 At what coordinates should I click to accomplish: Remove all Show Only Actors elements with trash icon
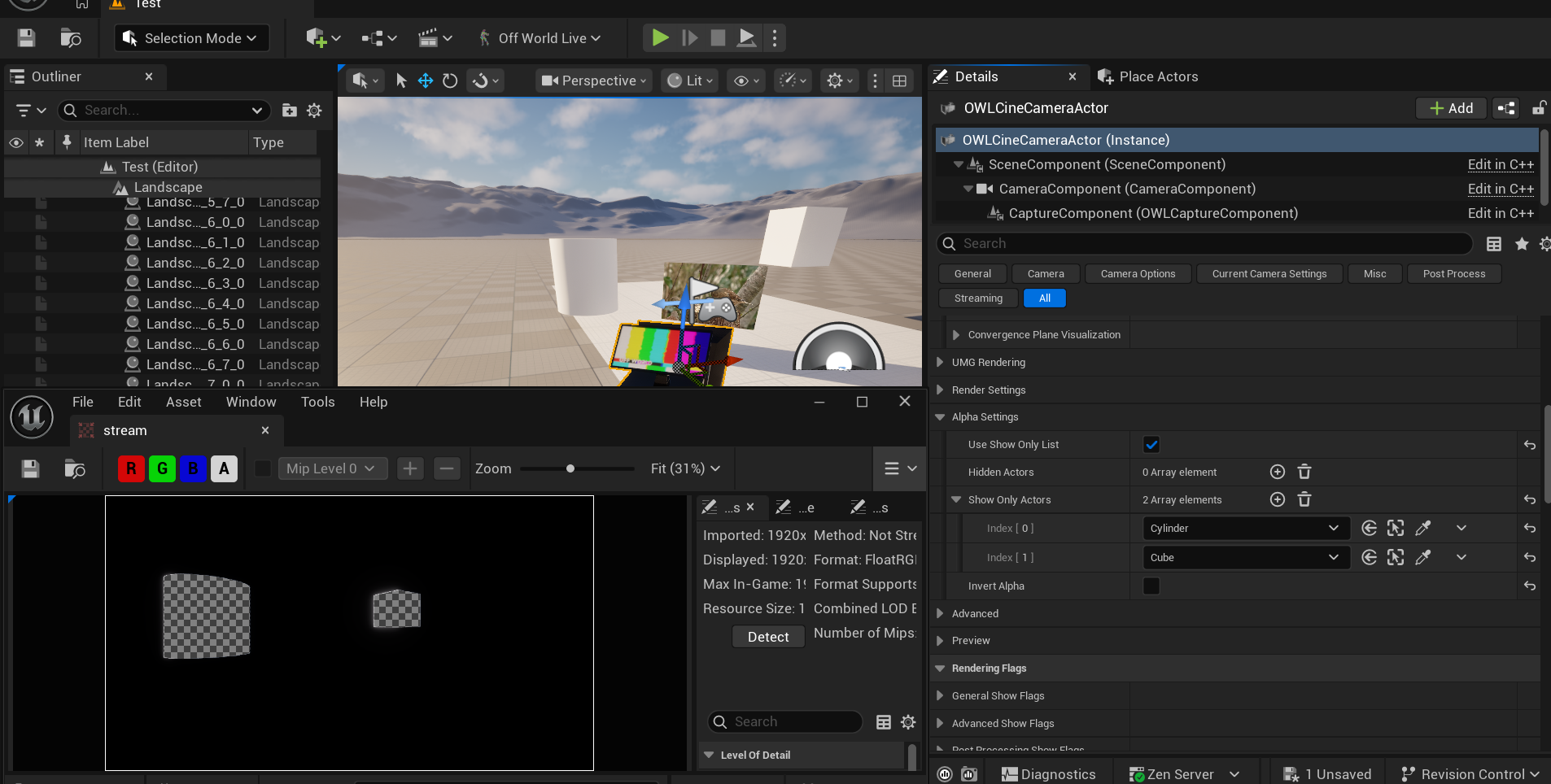pos(1304,499)
